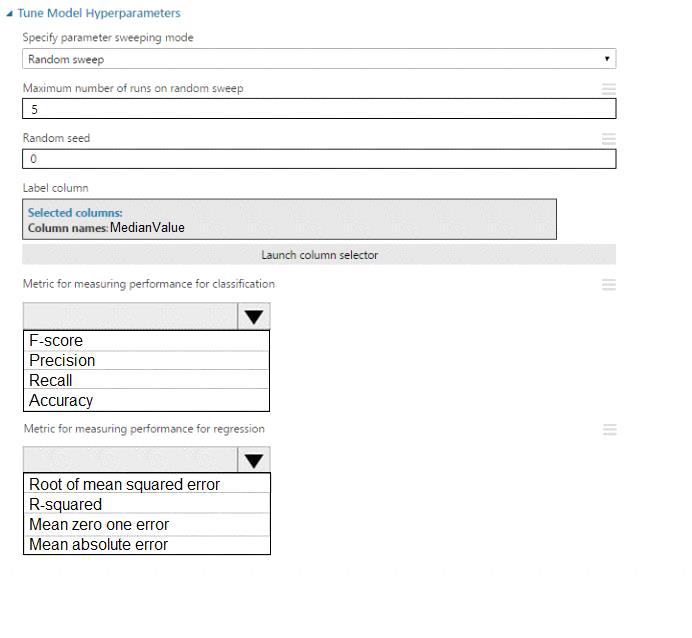Pick Accuracy from the classification list
692x638 pixels.
click(x=146, y=401)
